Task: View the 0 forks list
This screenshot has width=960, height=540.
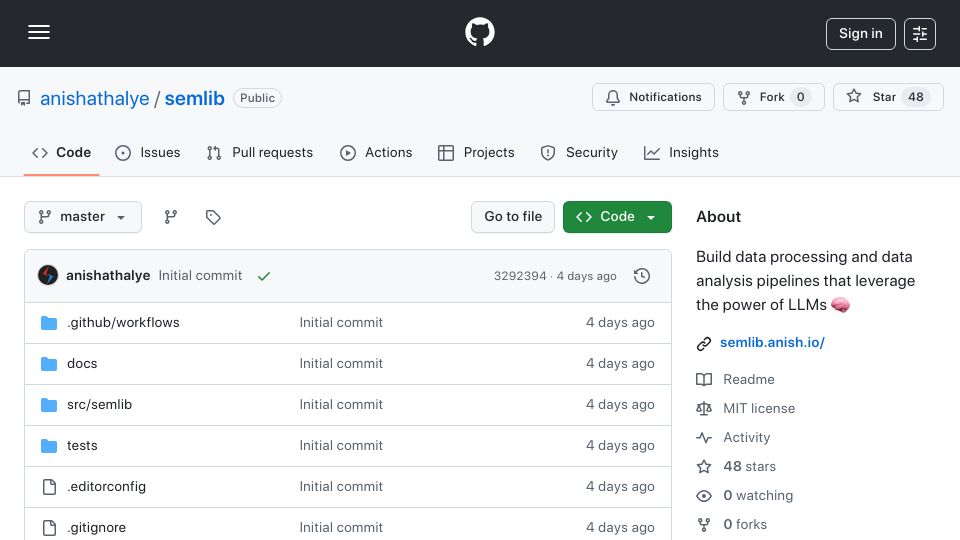Action: point(744,525)
